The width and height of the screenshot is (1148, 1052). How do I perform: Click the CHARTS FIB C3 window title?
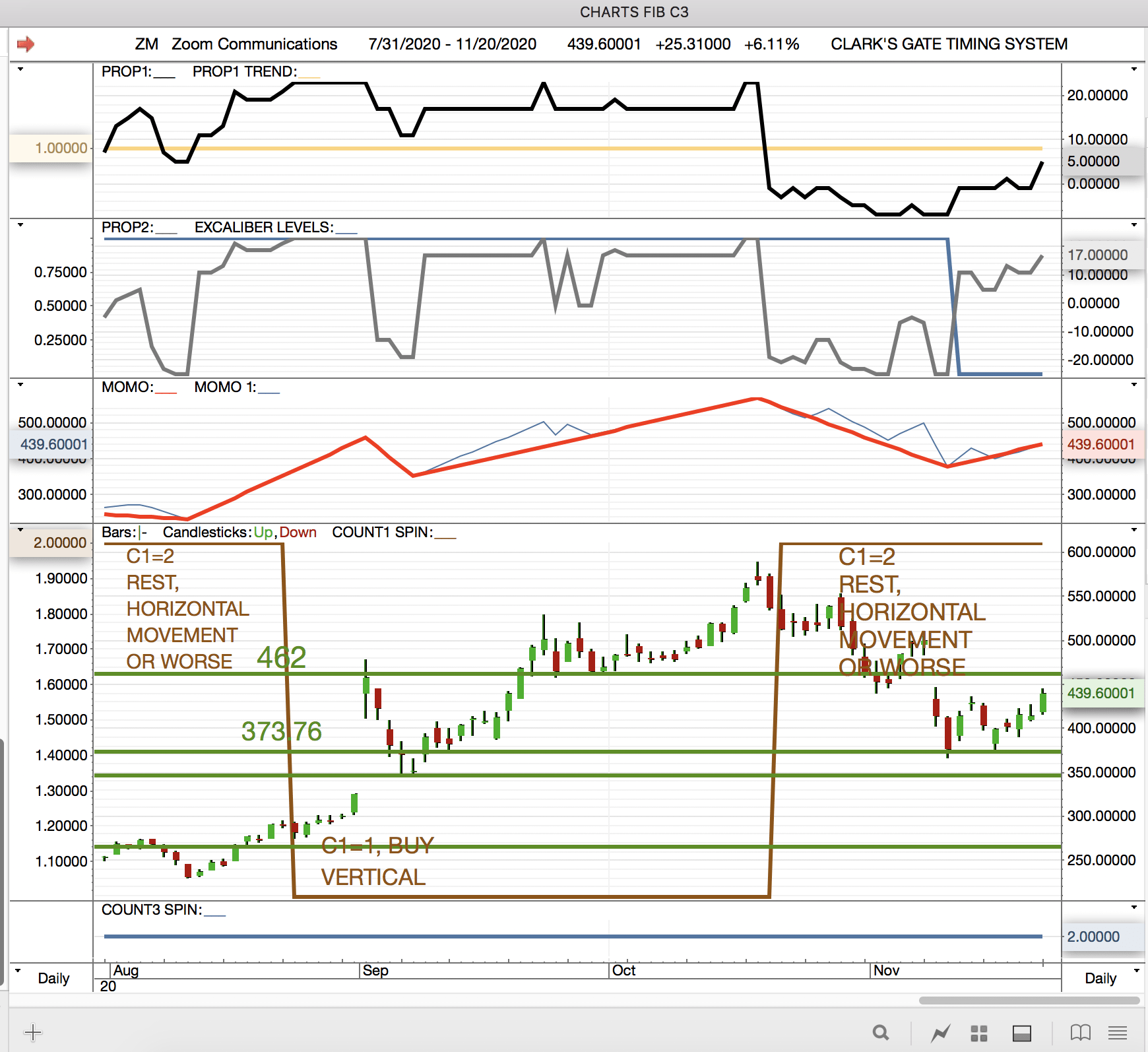(x=634, y=12)
